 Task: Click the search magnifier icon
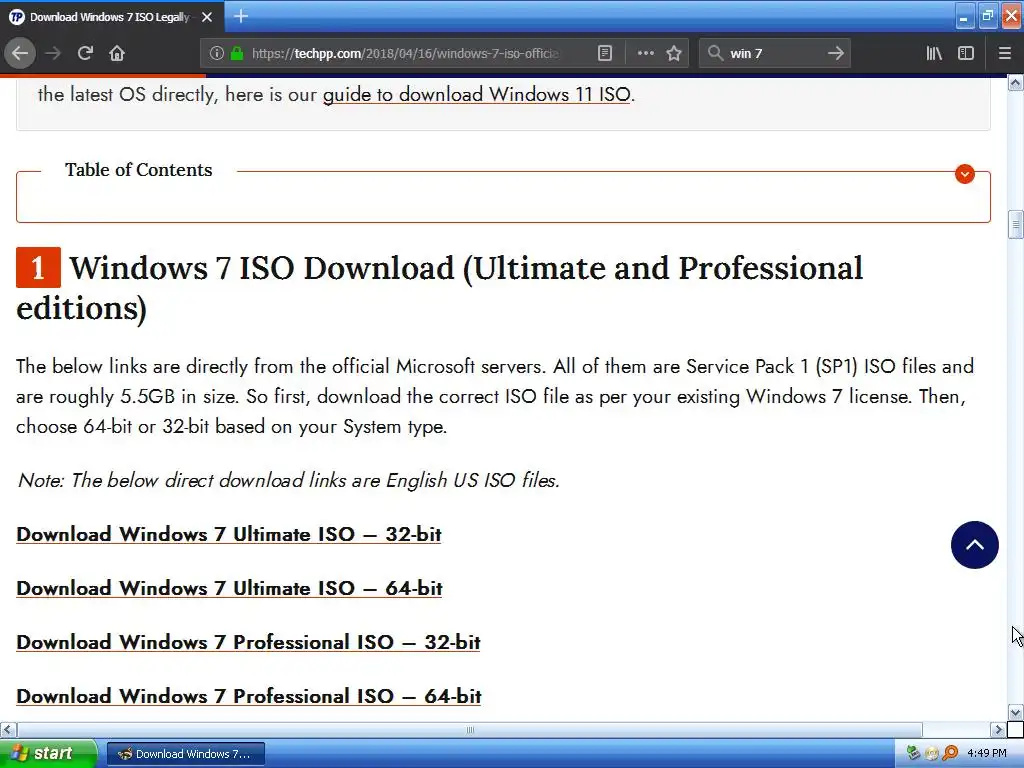tap(716, 53)
